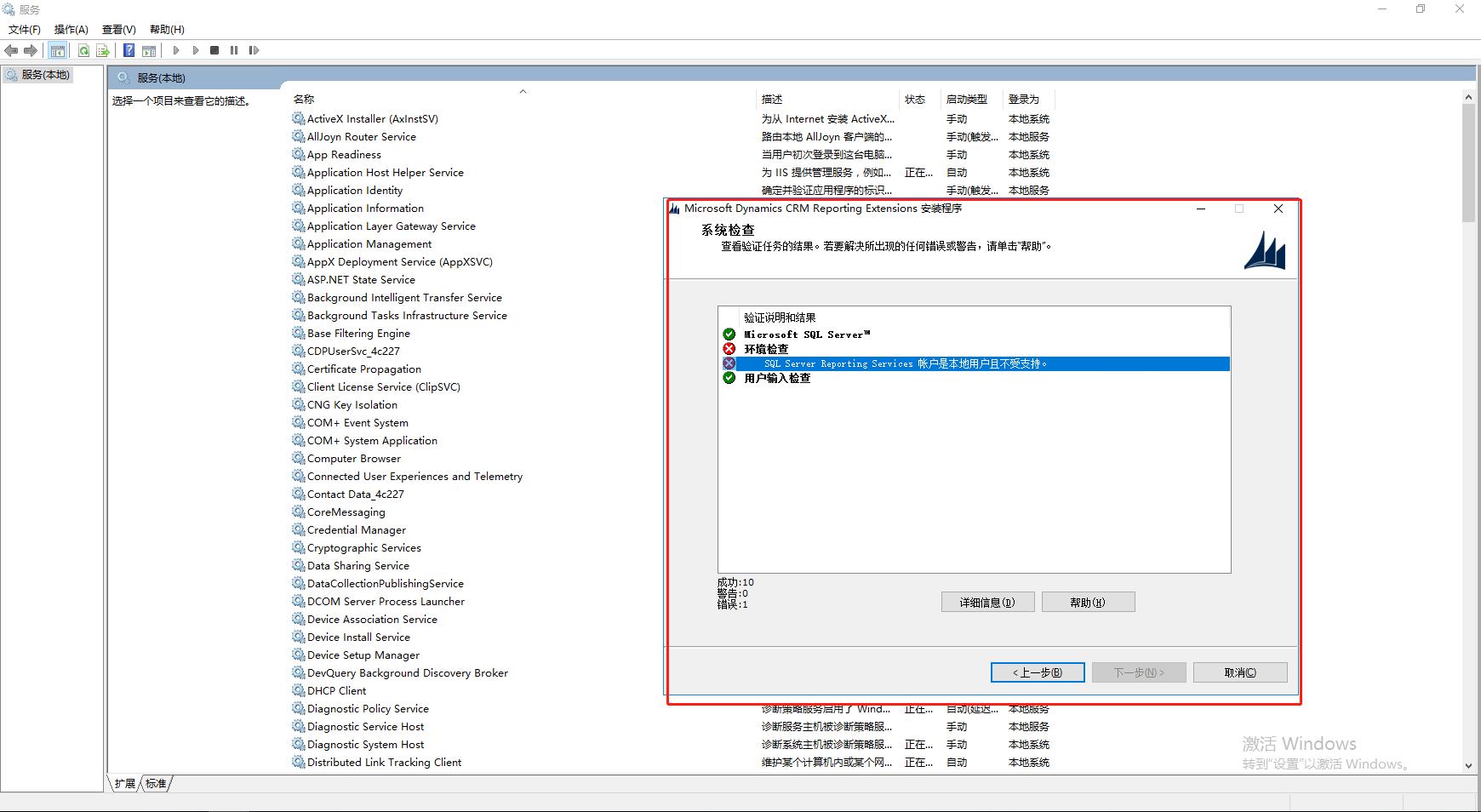Image resolution: width=1481 pixels, height=812 pixels.
Task: Click the gear icon beside Computer Browser
Action: [298, 458]
